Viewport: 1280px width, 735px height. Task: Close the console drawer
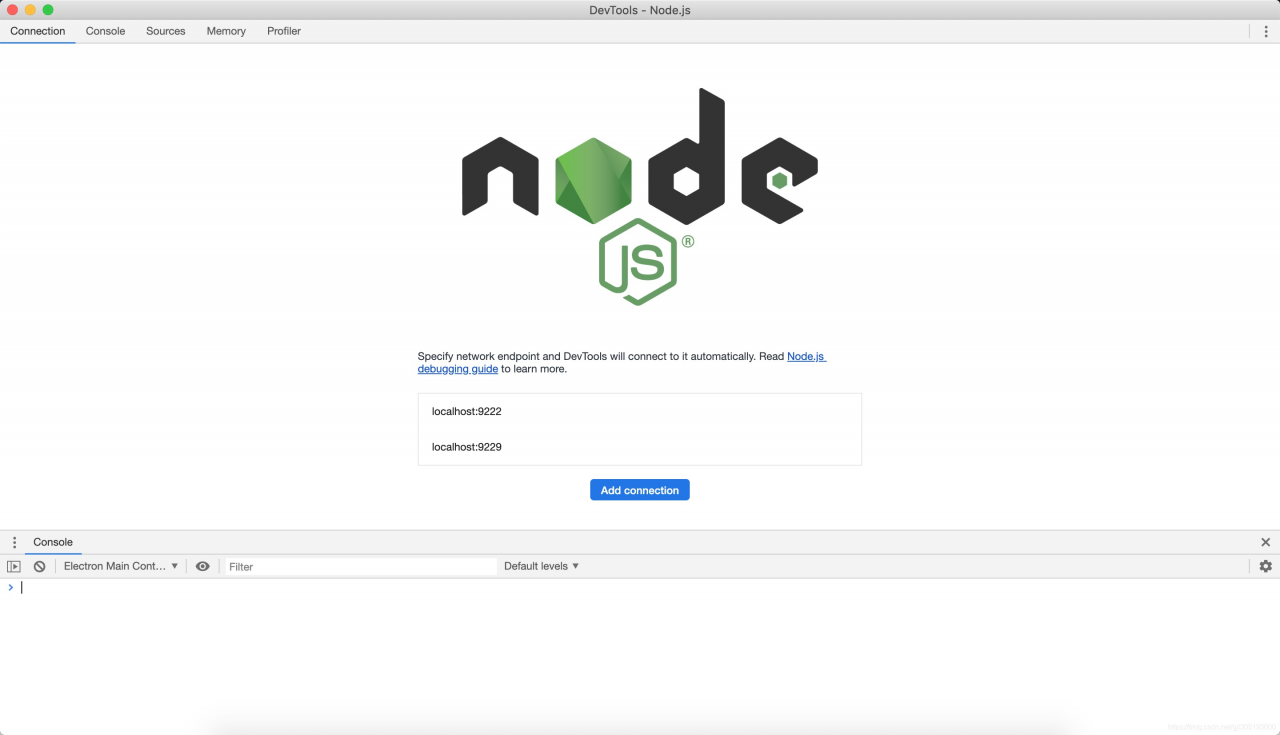click(x=1265, y=542)
